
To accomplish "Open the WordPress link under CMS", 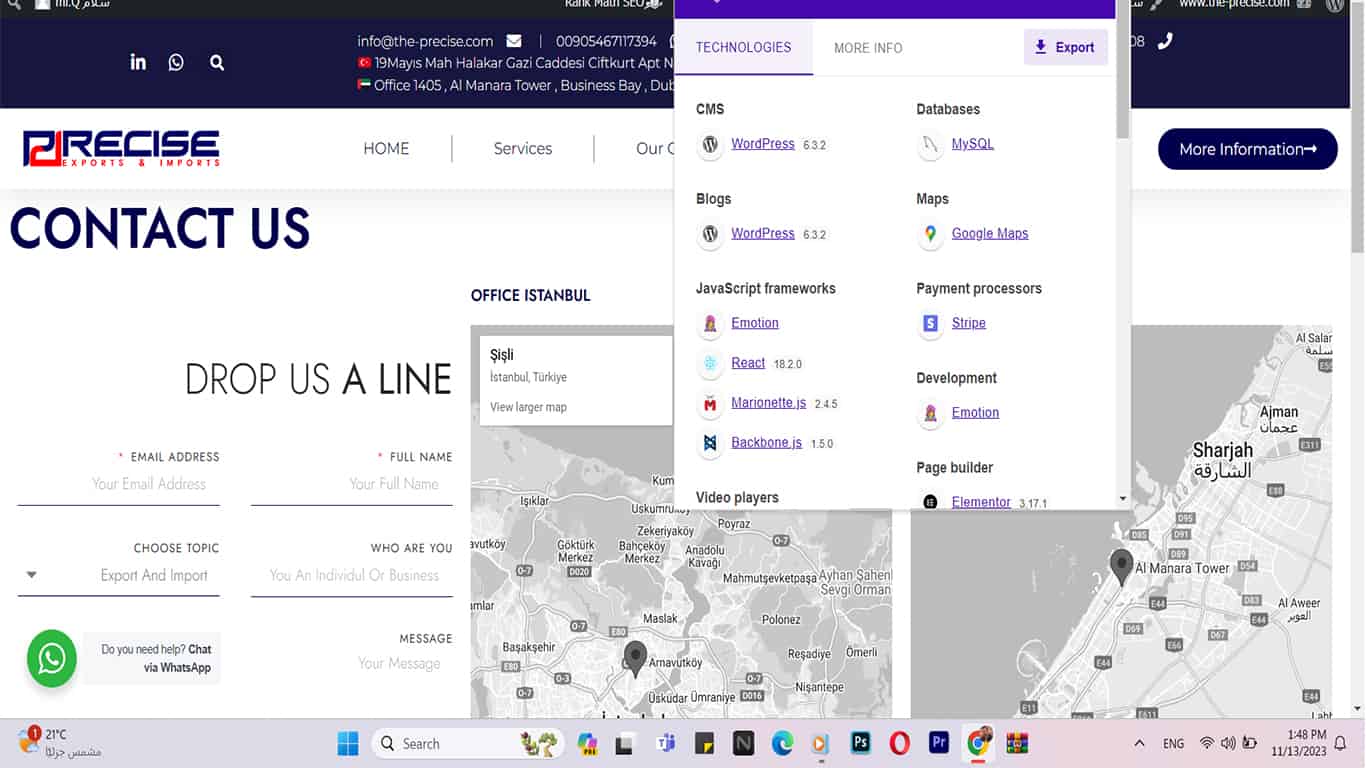I will [763, 143].
